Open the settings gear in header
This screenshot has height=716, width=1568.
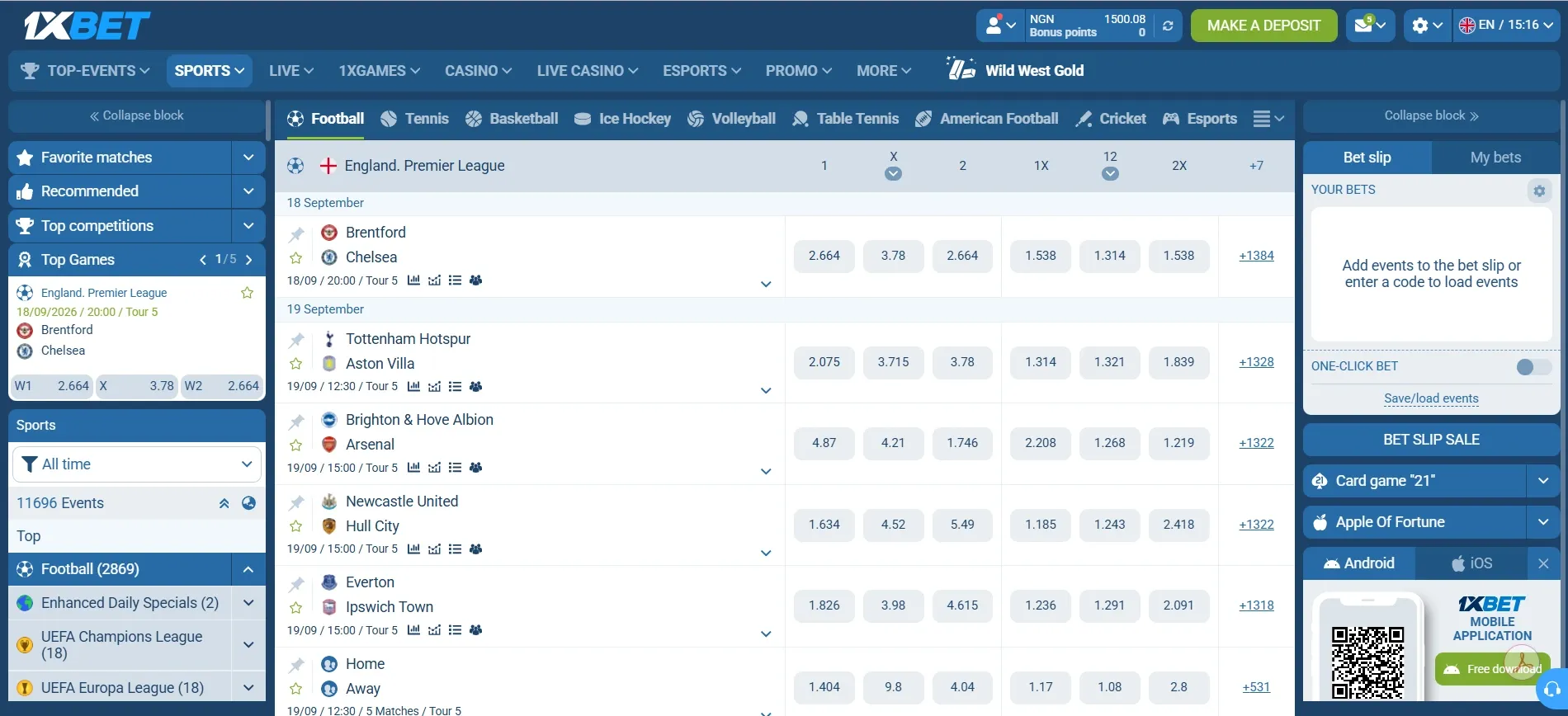click(x=1427, y=26)
